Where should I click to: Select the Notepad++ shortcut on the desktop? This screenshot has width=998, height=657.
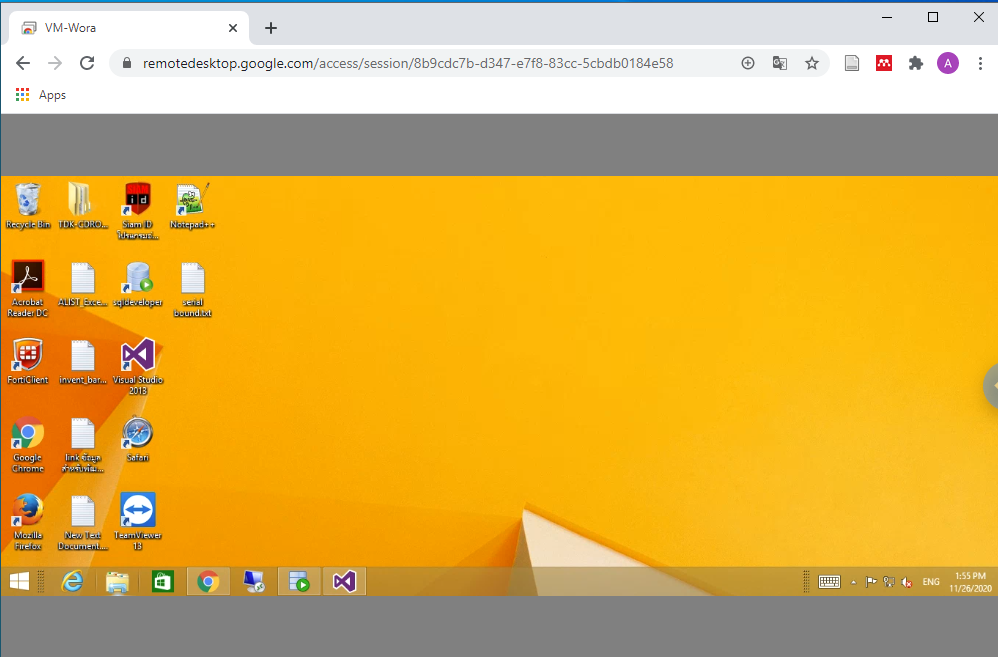192,200
